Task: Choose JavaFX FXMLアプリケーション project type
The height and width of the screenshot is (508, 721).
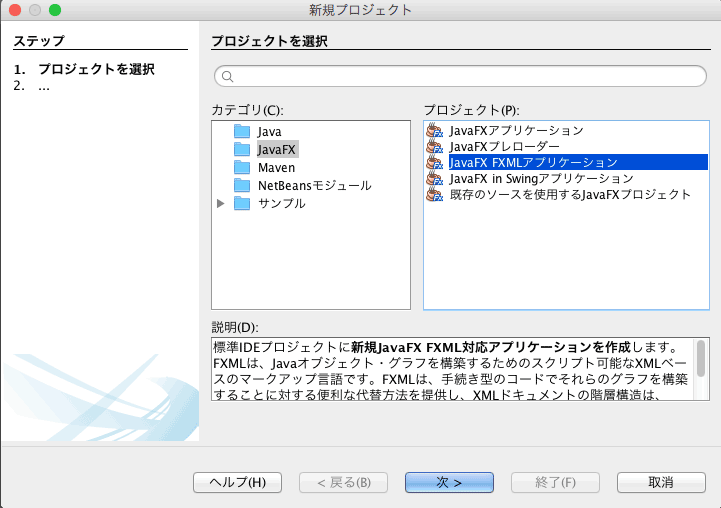Action: click(x=578, y=162)
